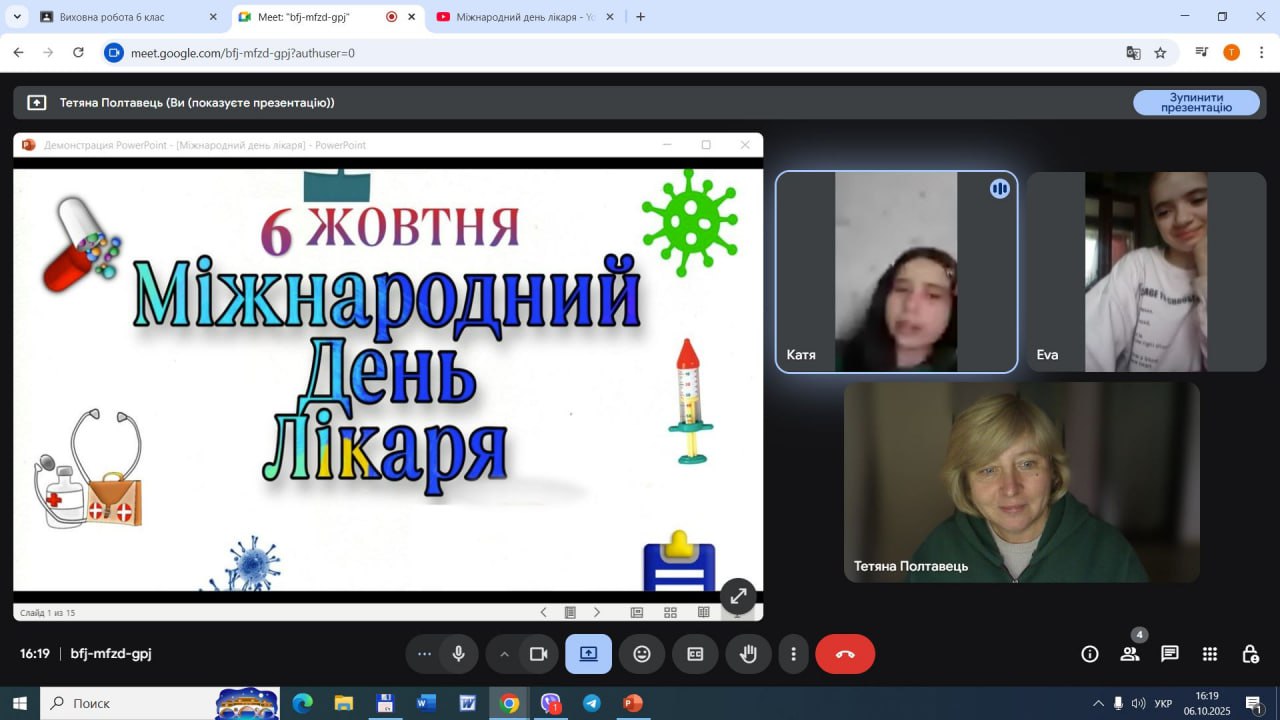Expand the shared presentation to fullscreen
The height and width of the screenshot is (720, 1280).
(738, 596)
